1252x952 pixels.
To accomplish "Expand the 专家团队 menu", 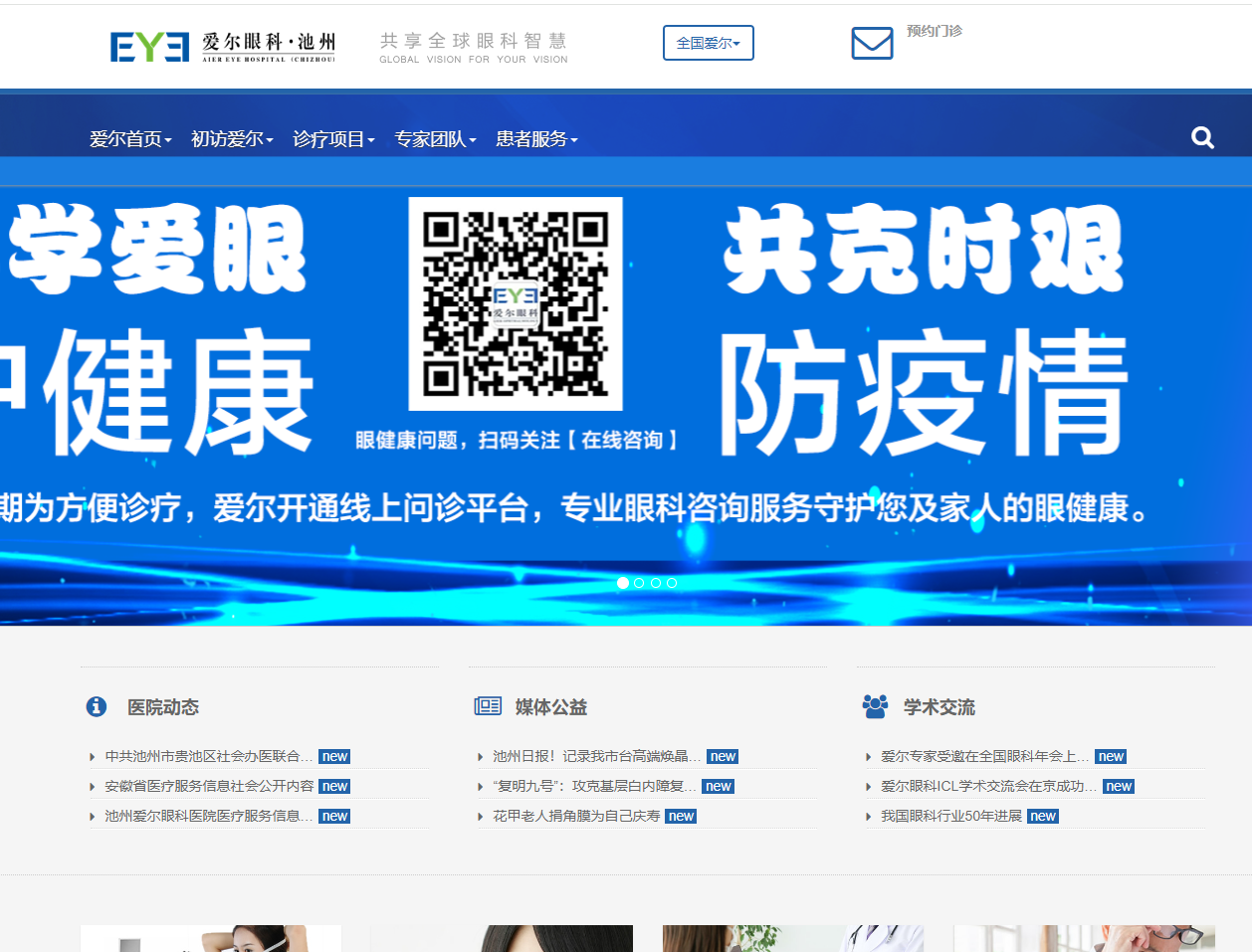I will coord(435,139).
